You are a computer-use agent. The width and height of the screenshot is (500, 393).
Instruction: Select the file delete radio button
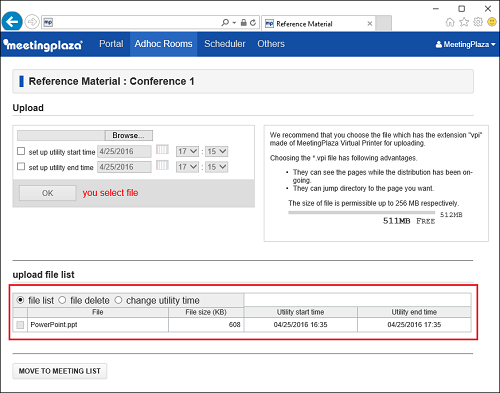(x=62, y=300)
